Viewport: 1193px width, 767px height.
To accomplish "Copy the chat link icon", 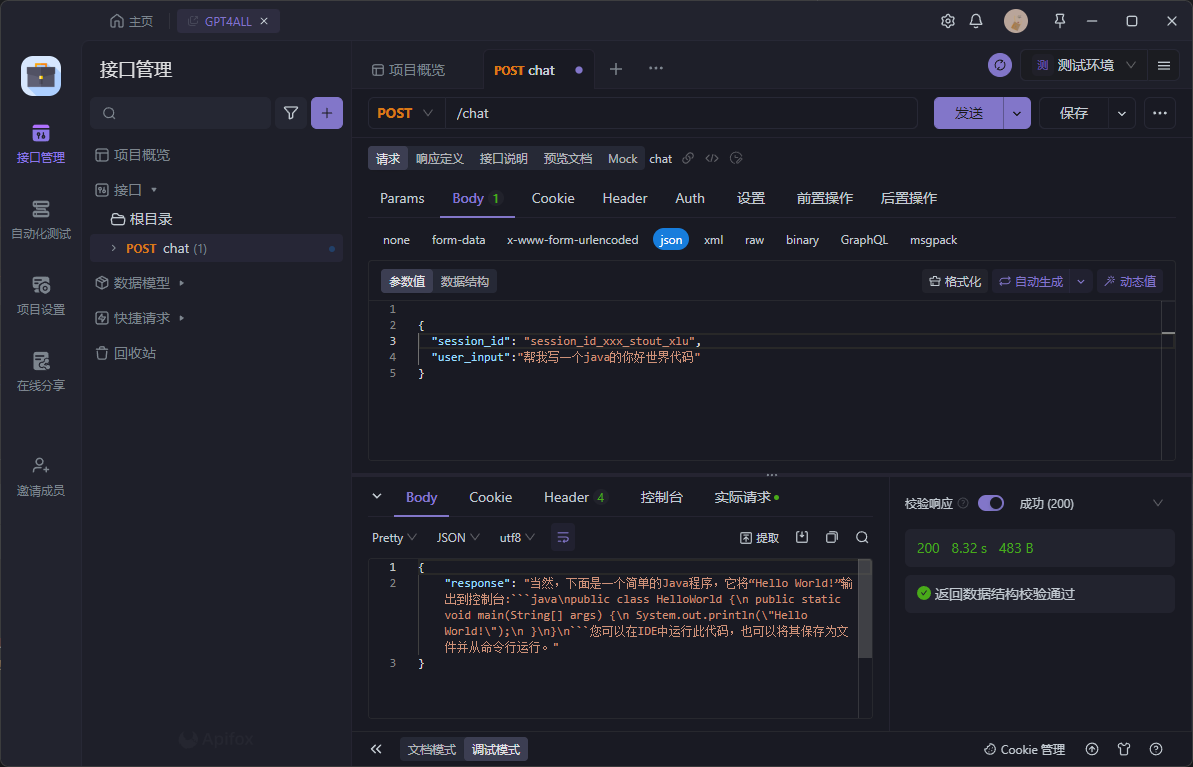I will pyautogui.click(x=688, y=158).
